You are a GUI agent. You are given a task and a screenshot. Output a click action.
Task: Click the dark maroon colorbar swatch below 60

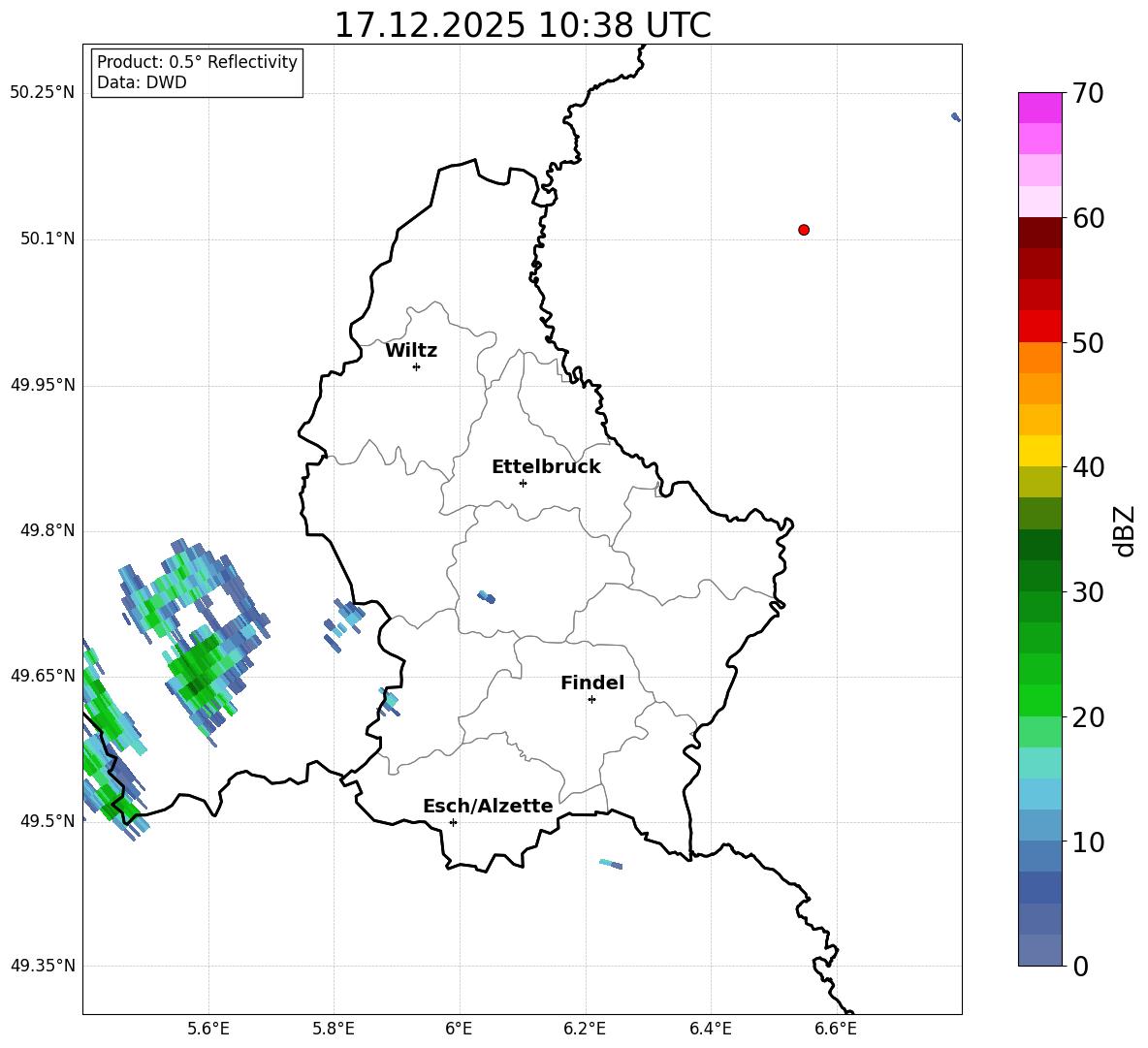(1039, 233)
